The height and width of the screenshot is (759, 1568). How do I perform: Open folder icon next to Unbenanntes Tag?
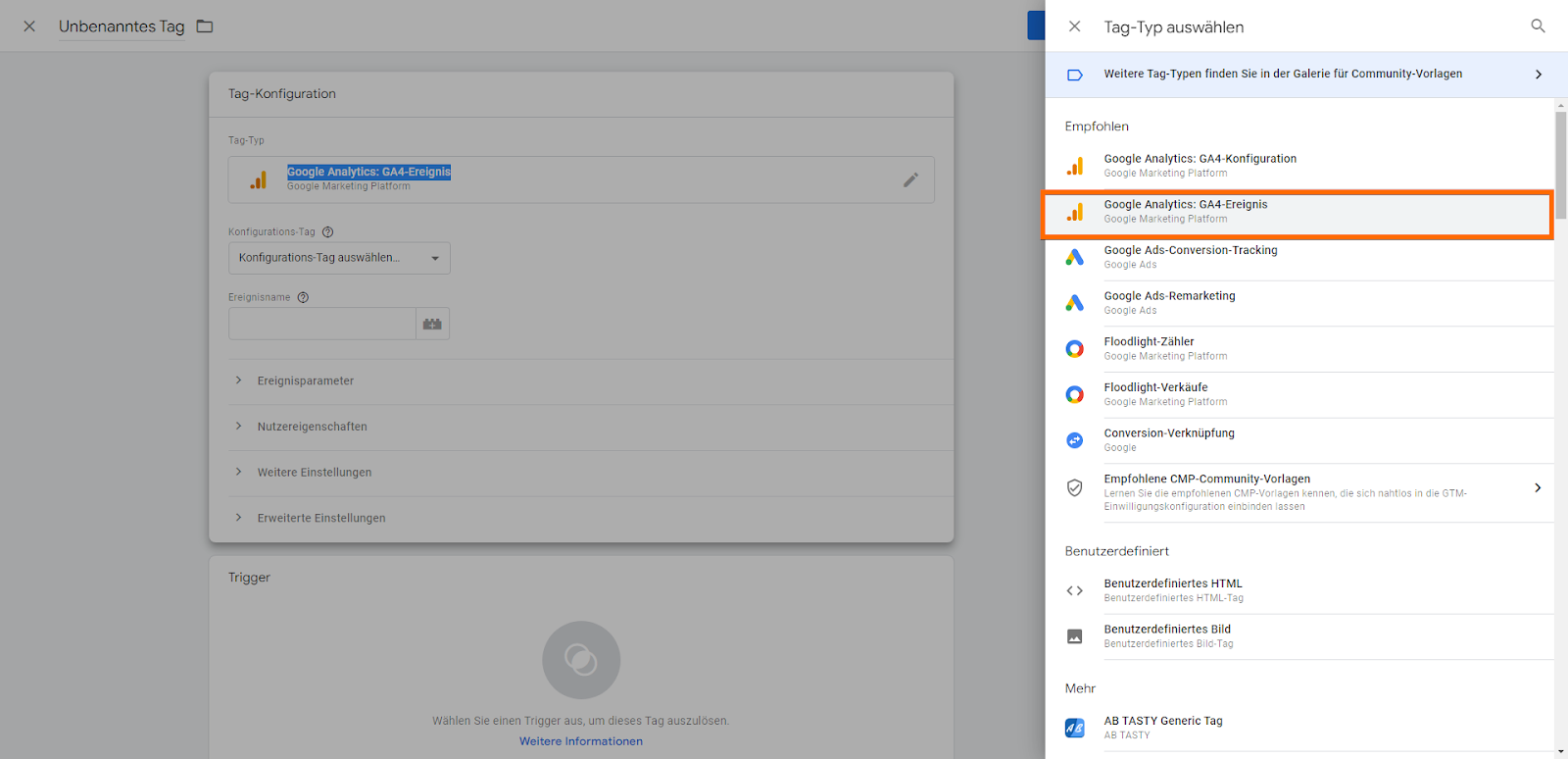pyautogui.click(x=205, y=26)
